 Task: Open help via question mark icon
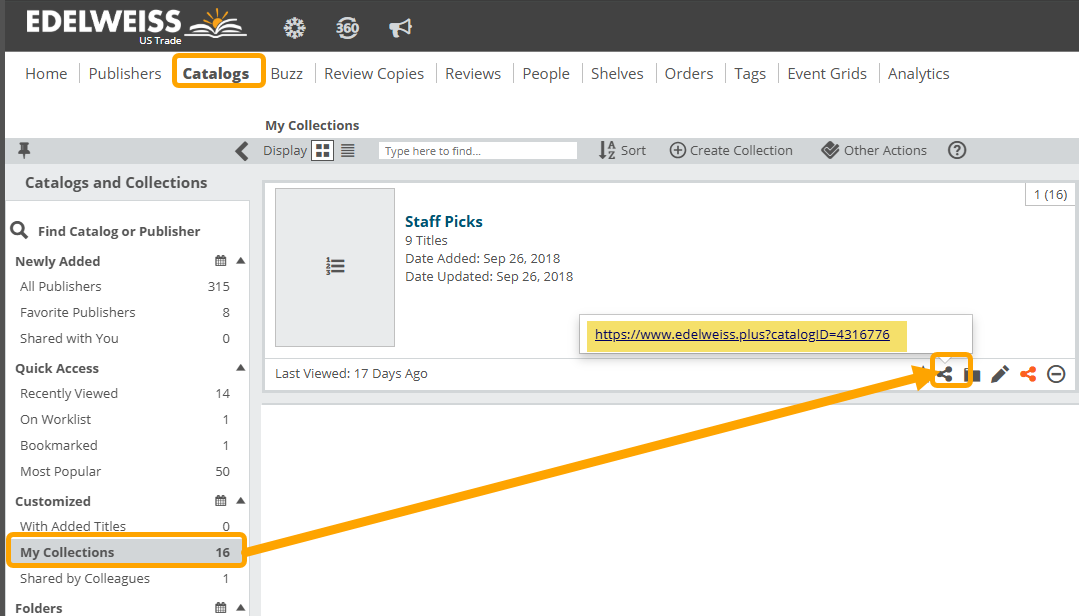pos(957,150)
